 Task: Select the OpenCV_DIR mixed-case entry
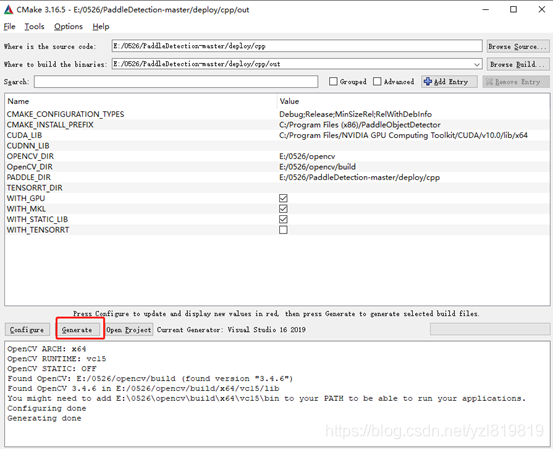coord(30,167)
